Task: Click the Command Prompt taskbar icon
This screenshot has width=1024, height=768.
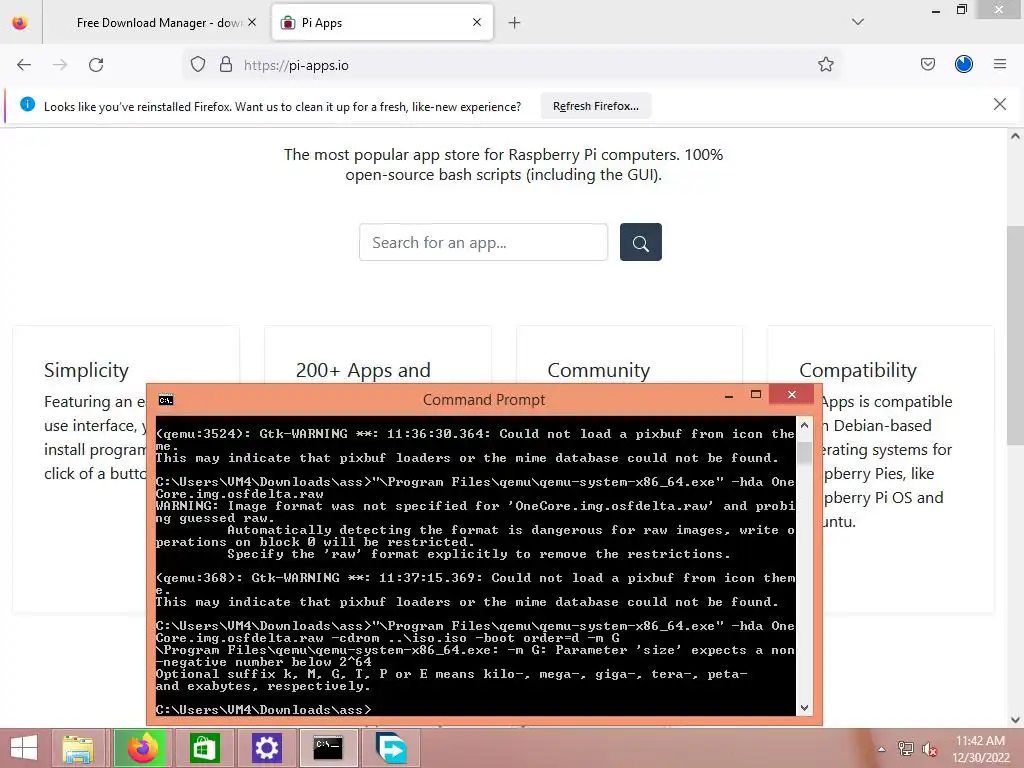Action: click(328, 748)
